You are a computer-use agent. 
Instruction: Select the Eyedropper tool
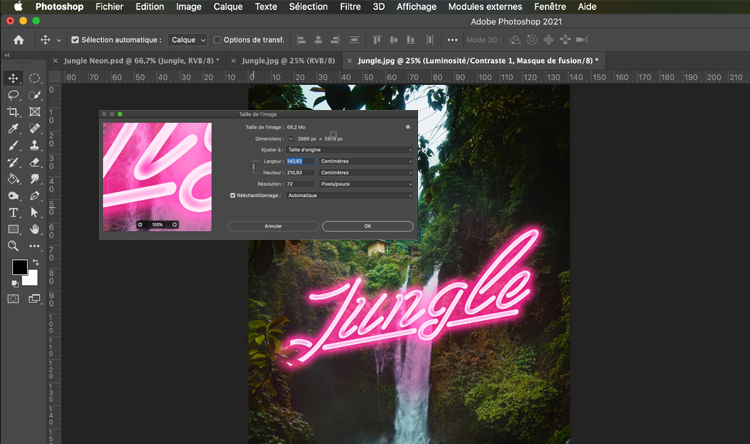(x=14, y=129)
